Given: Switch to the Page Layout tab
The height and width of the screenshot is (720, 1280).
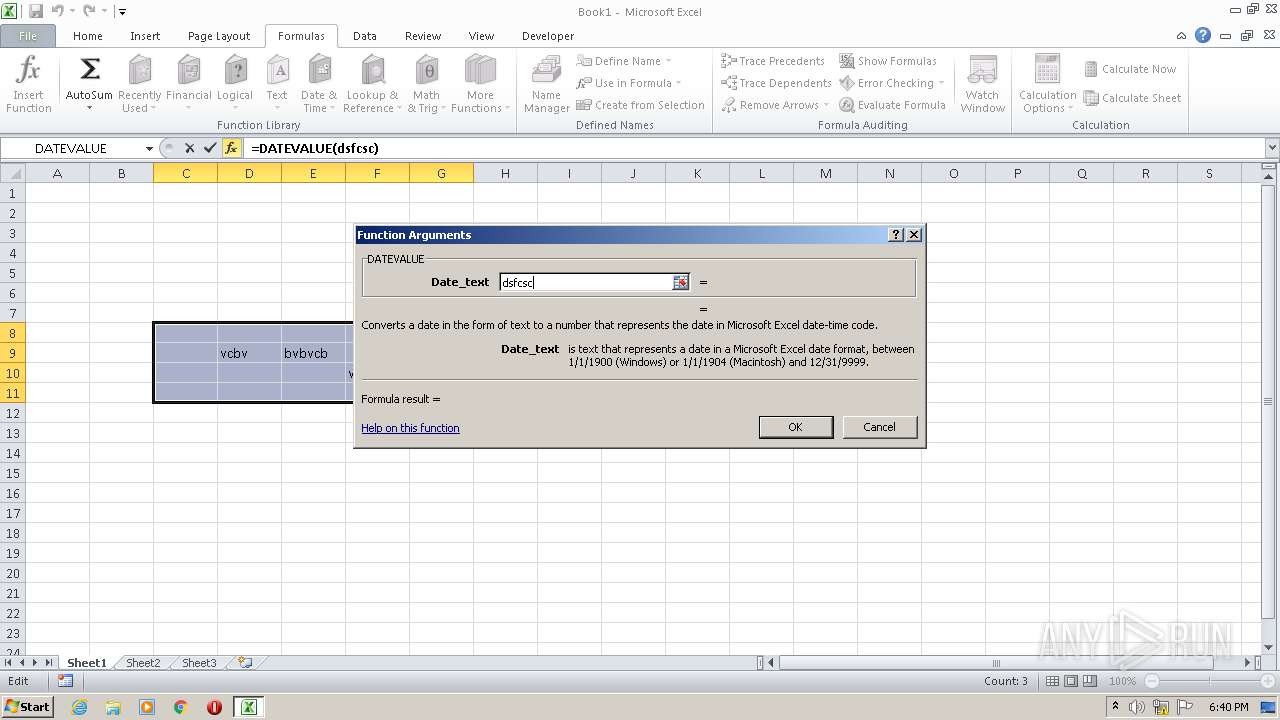Looking at the screenshot, I should [x=219, y=36].
